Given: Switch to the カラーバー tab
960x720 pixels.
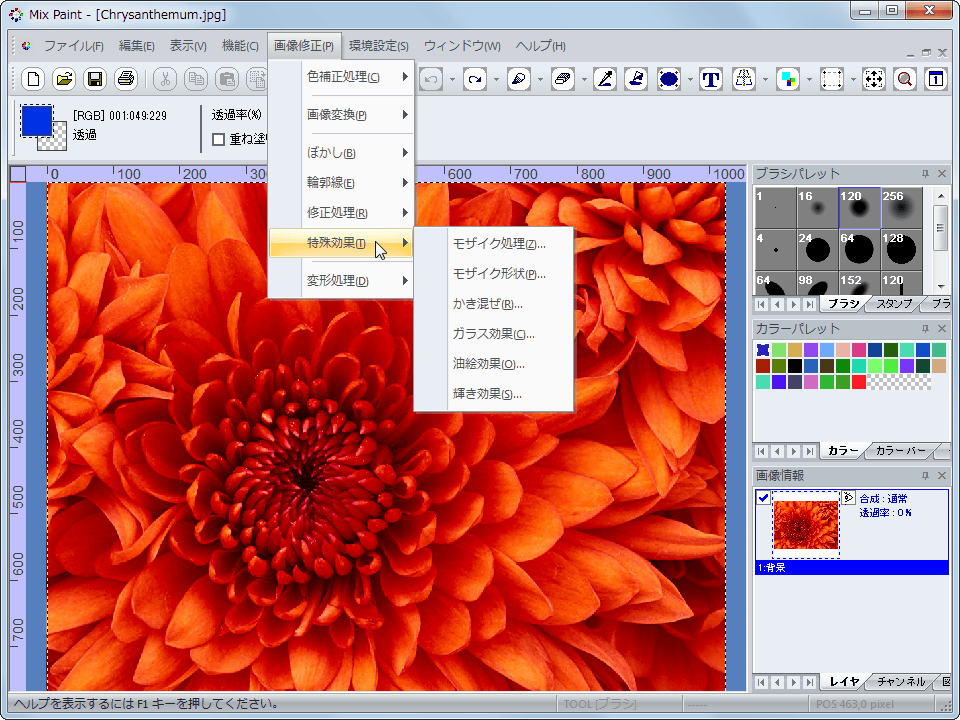Looking at the screenshot, I should pos(901,451).
